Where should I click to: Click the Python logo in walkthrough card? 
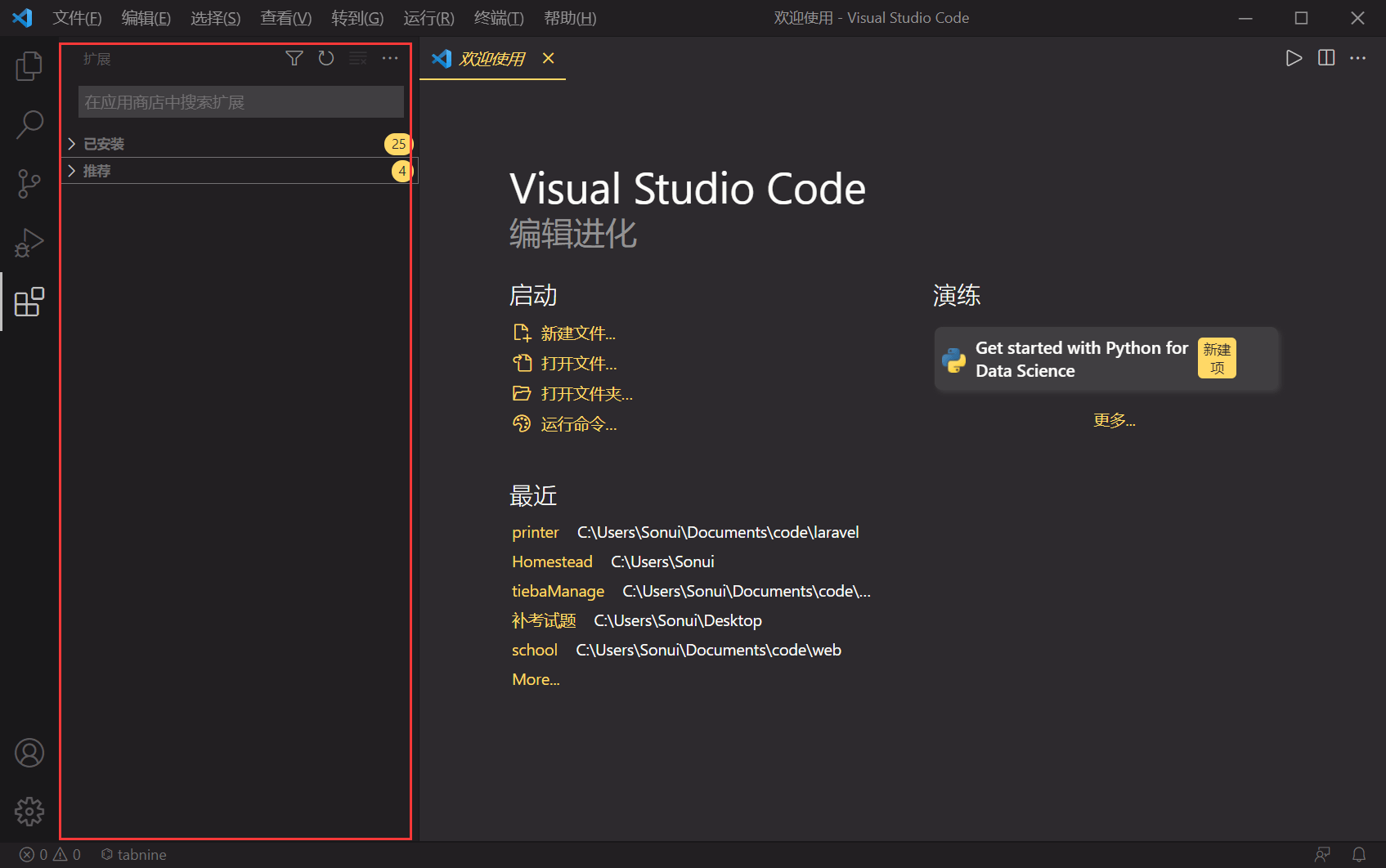click(x=953, y=360)
